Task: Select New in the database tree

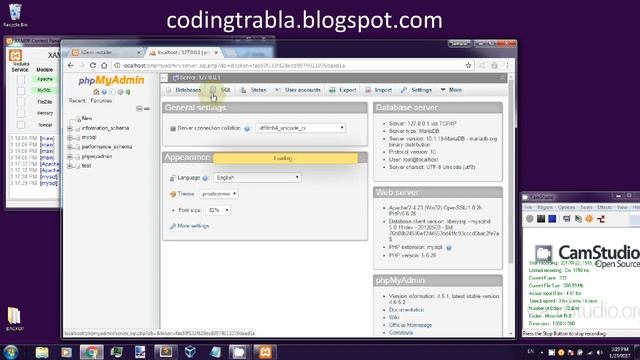Action: pos(87,118)
